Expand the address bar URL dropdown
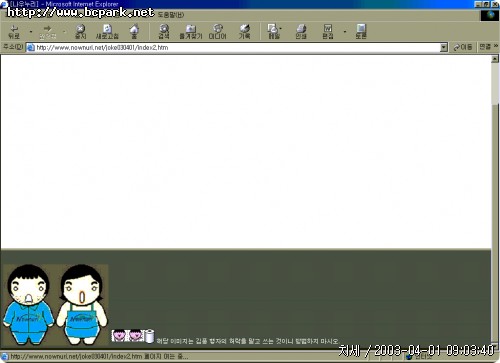Screen dimensions: 500x363 pyautogui.click(x=444, y=48)
